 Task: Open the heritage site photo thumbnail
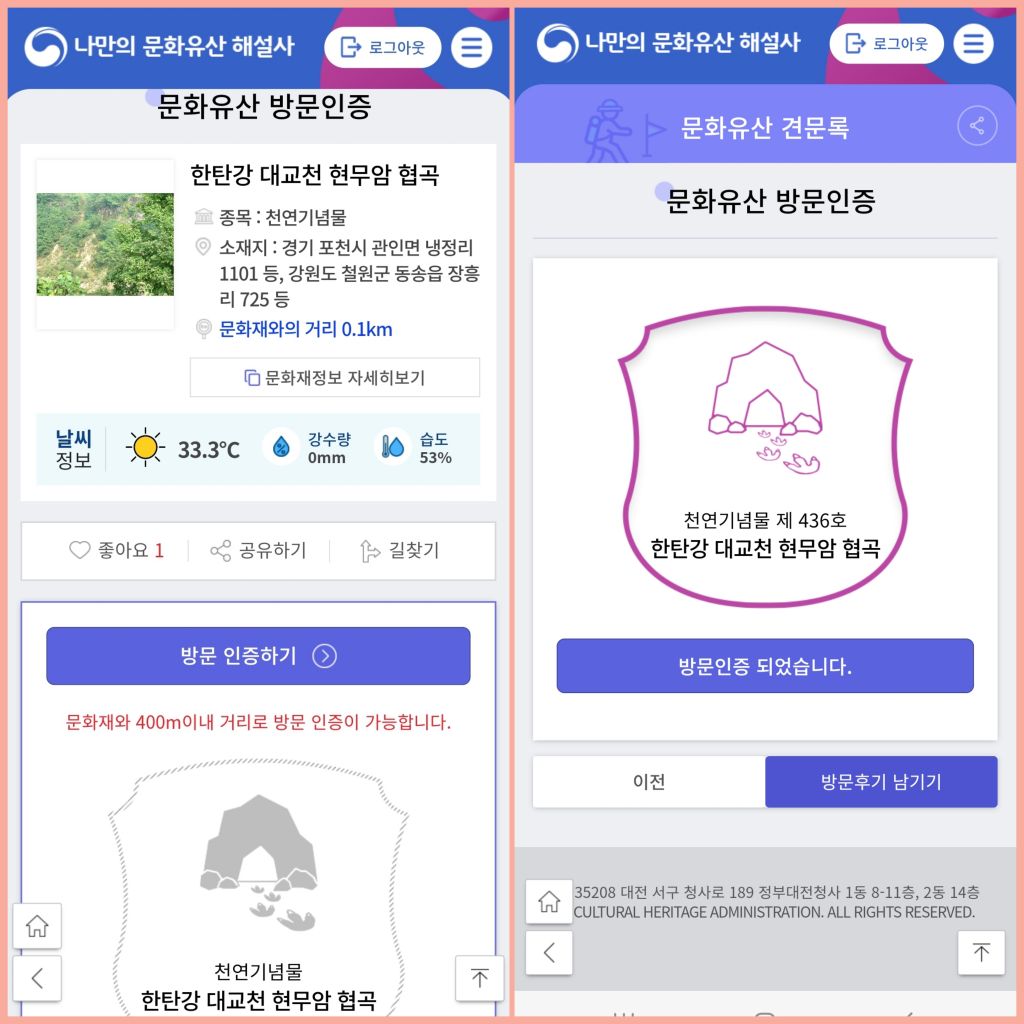coord(105,244)
